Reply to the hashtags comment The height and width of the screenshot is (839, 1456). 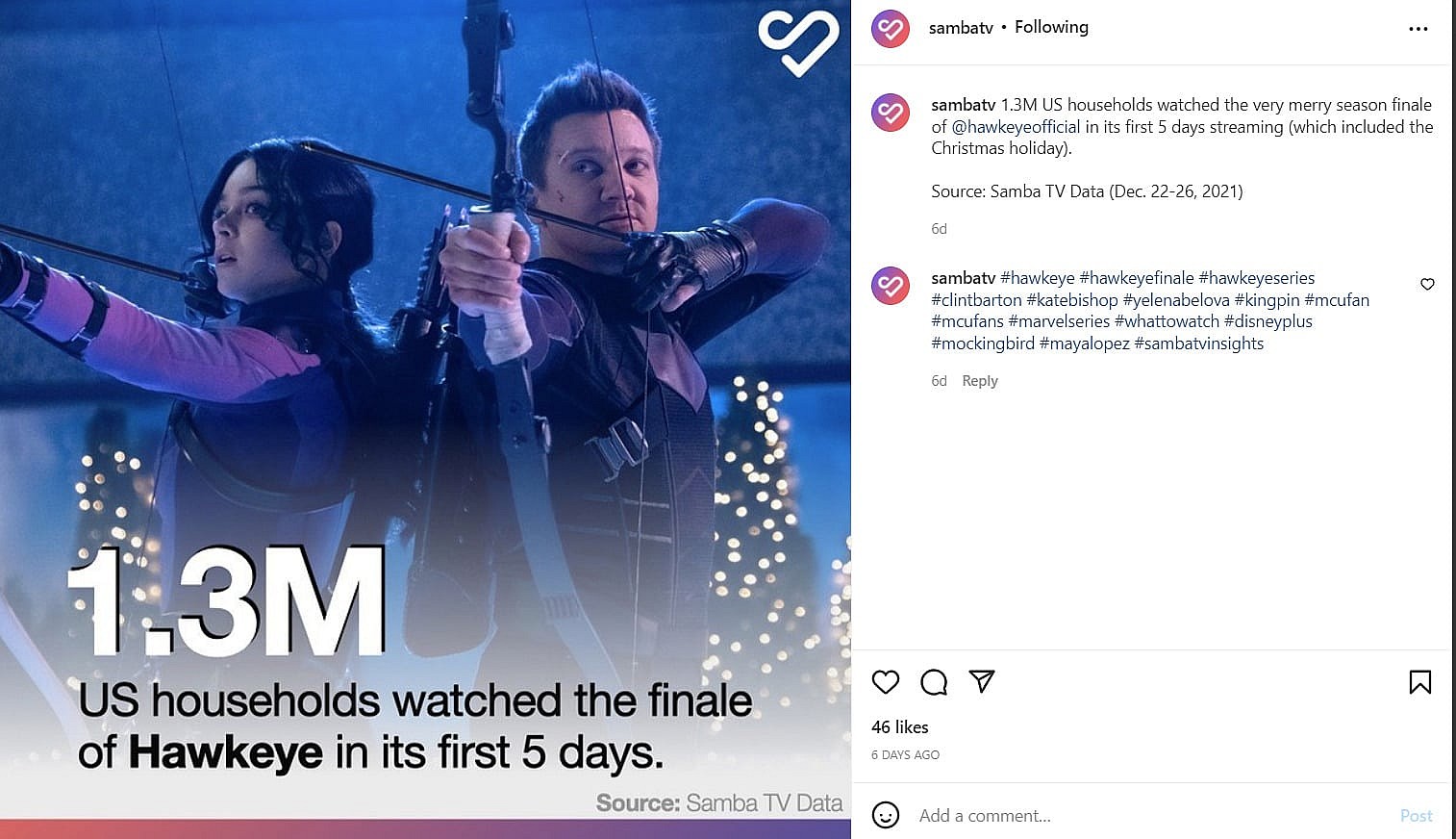(980, 381)
